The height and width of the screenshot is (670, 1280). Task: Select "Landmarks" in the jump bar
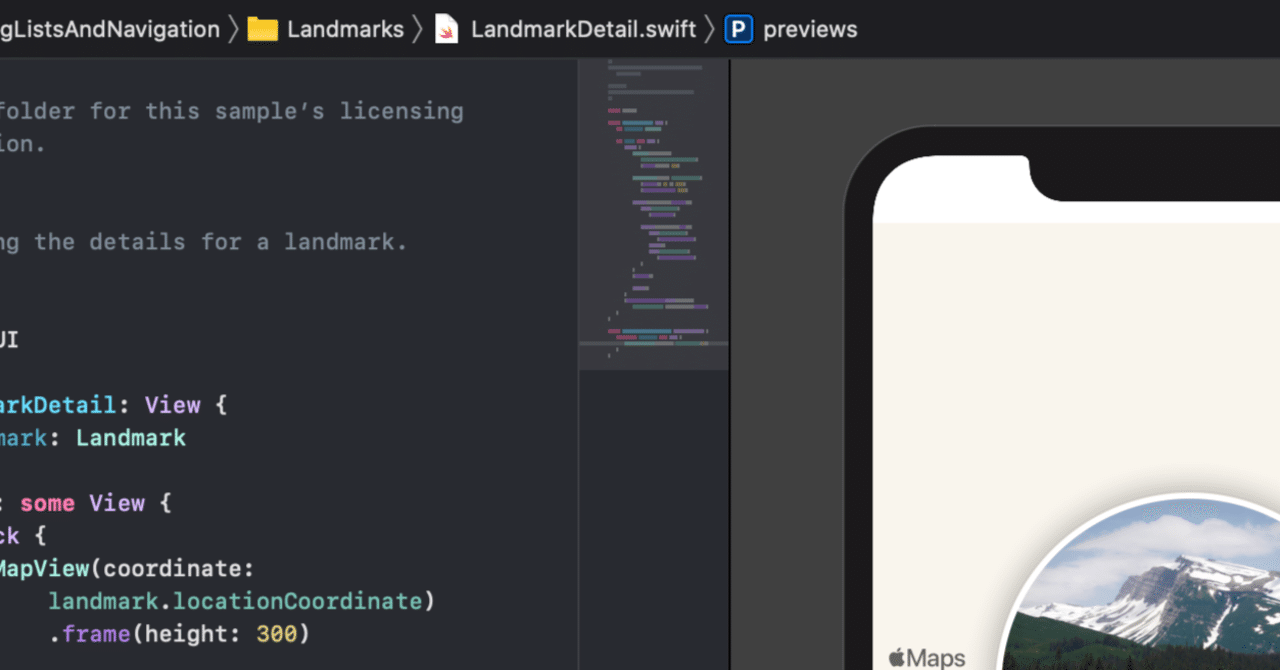pyautogui.click(x=345, y=29)
